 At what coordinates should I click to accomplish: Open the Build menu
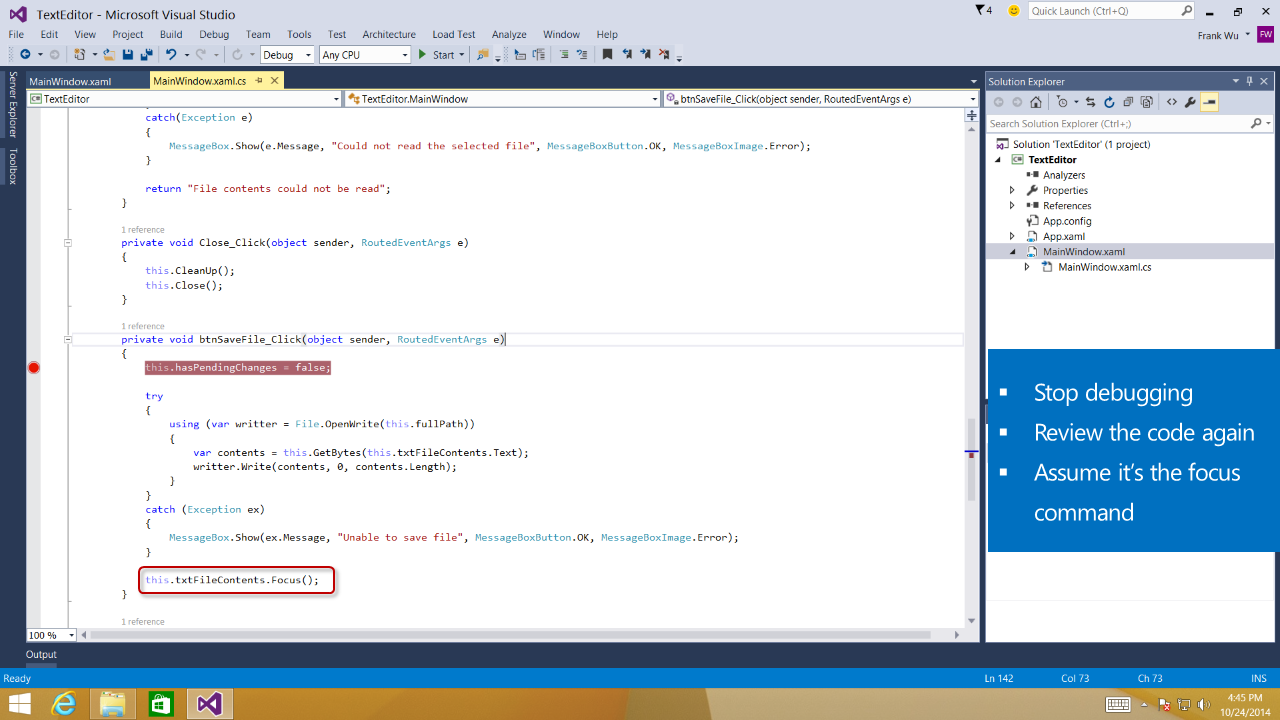171,34
